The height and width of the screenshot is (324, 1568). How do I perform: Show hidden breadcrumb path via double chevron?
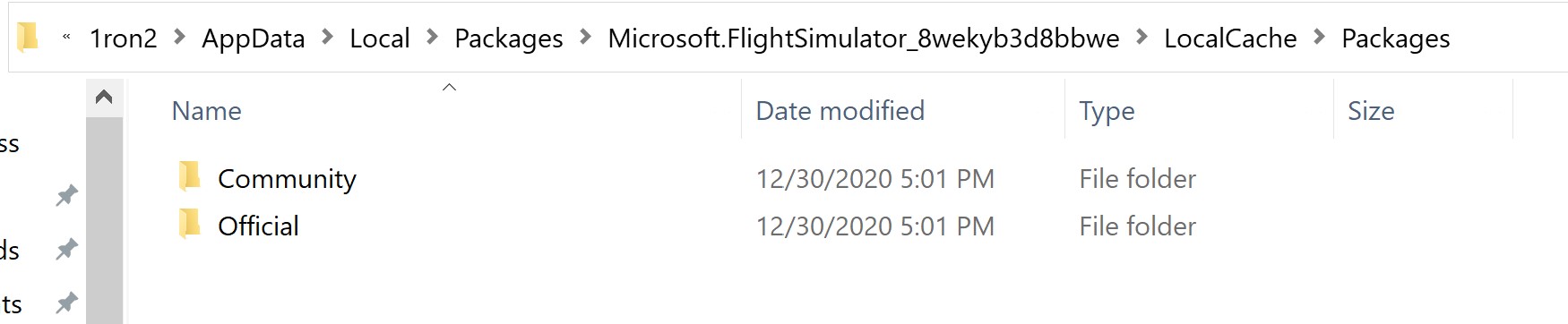point(66,38)
